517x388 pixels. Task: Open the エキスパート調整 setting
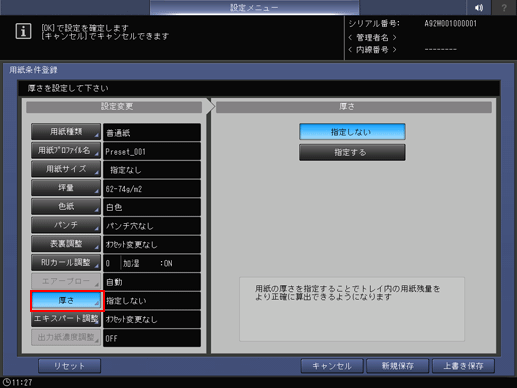[66, 319]
